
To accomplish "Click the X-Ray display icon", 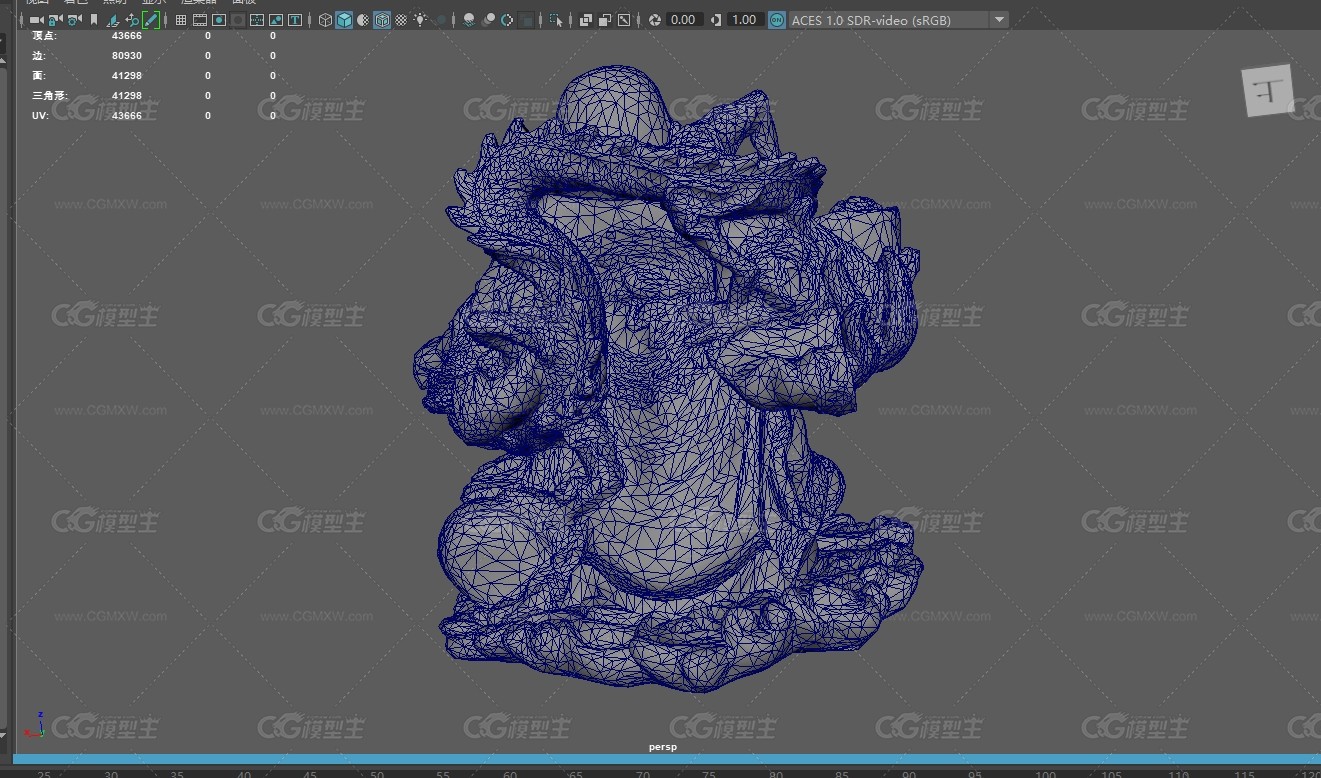I will pyautogui.click(x=586, y=20).
